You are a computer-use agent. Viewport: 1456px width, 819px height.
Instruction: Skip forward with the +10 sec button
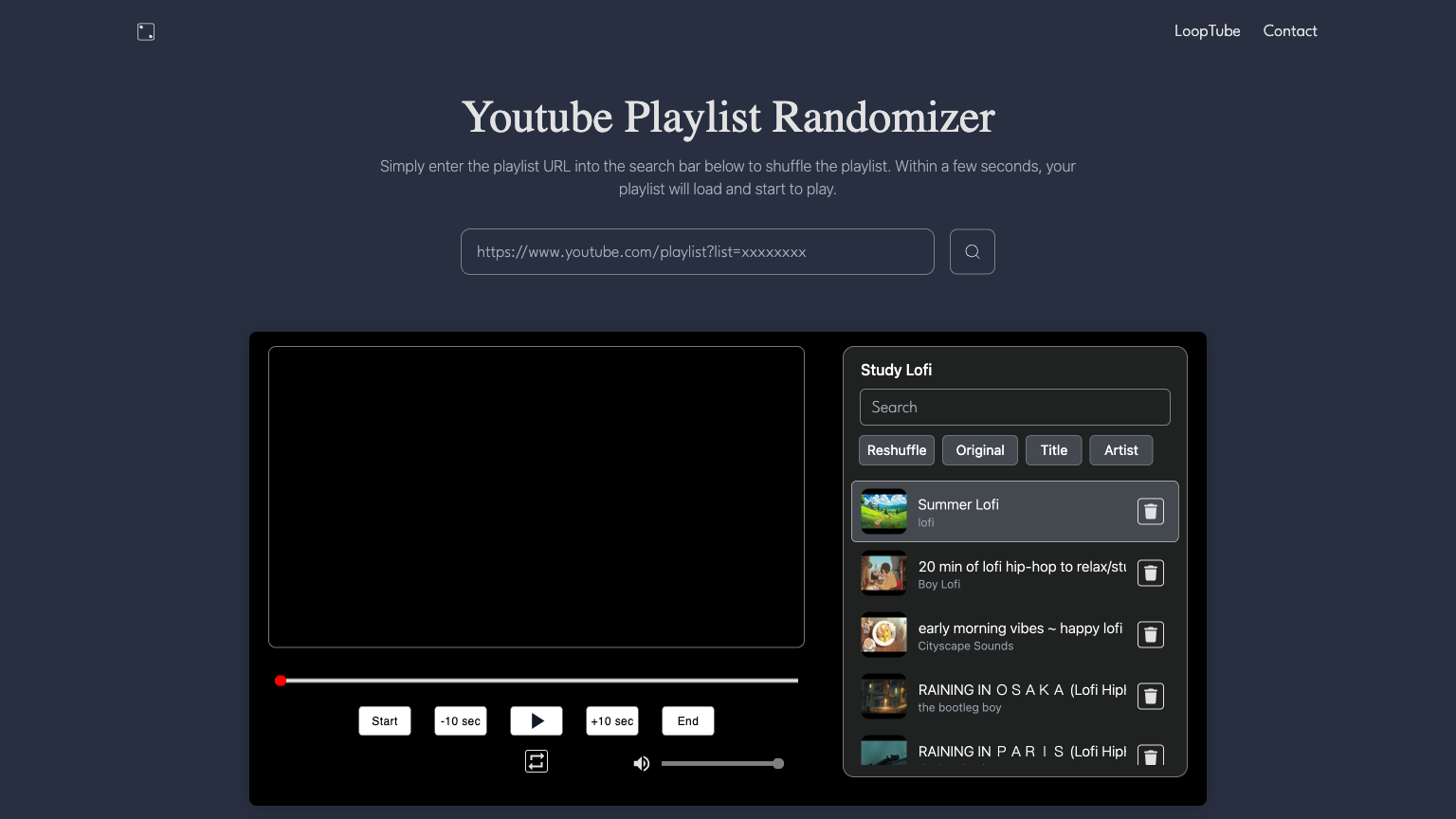(x=611, y=720)
